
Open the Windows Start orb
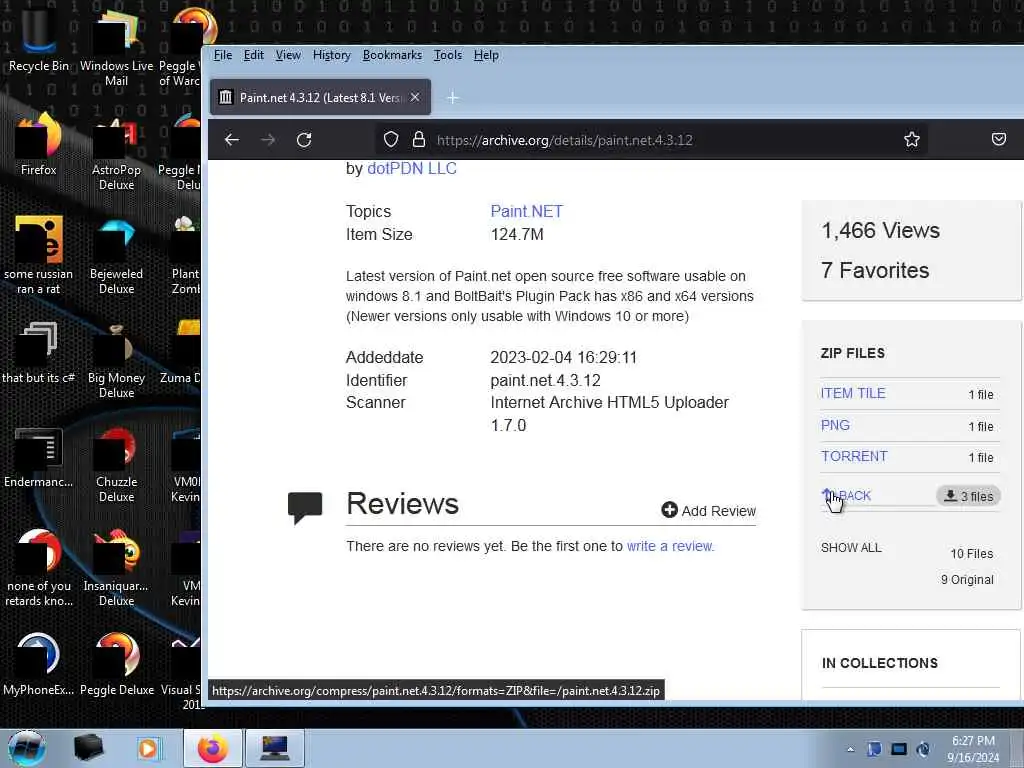click(x=26, y=748)
